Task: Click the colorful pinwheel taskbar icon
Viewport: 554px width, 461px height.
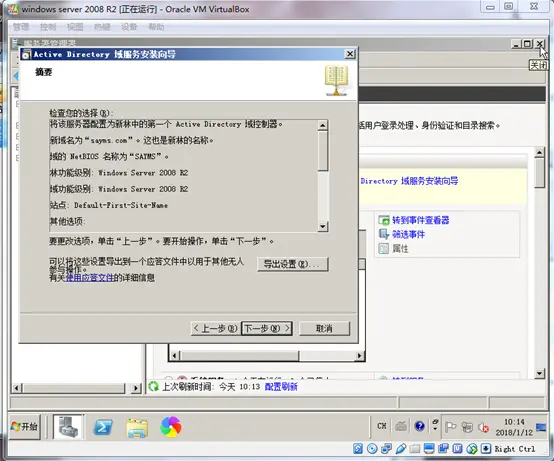Action: pyautogui.click(x=171, y=427)
